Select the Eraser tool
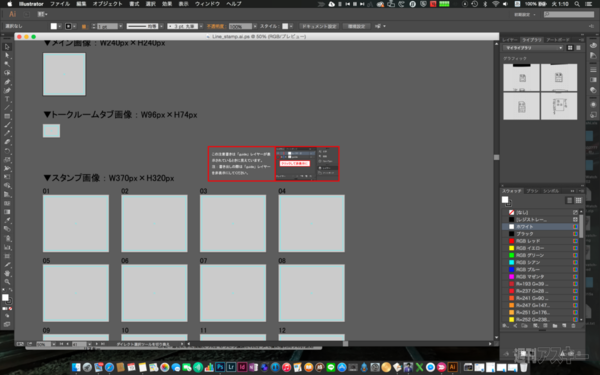The height and width of the screenshot is (375, 600). coord(7,142)
